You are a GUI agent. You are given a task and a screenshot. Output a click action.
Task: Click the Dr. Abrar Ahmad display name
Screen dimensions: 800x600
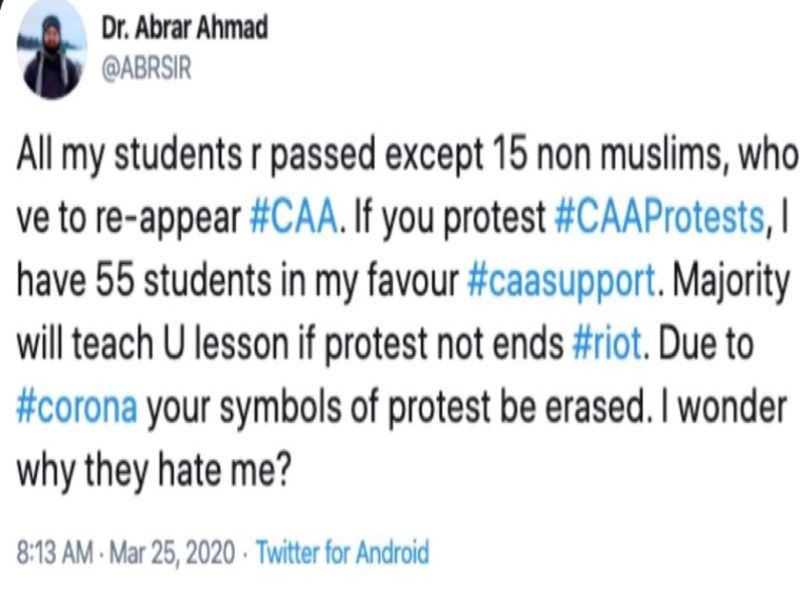click(185, 28)
